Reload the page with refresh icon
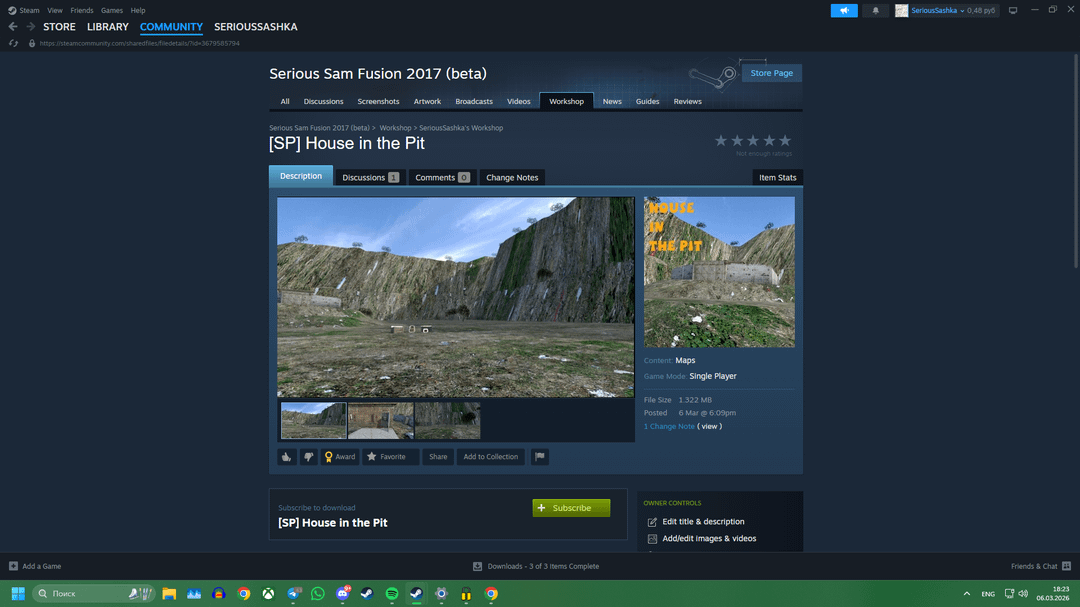Image resolution: width=1080 pixels, height=607 pixels. point(13,43)
